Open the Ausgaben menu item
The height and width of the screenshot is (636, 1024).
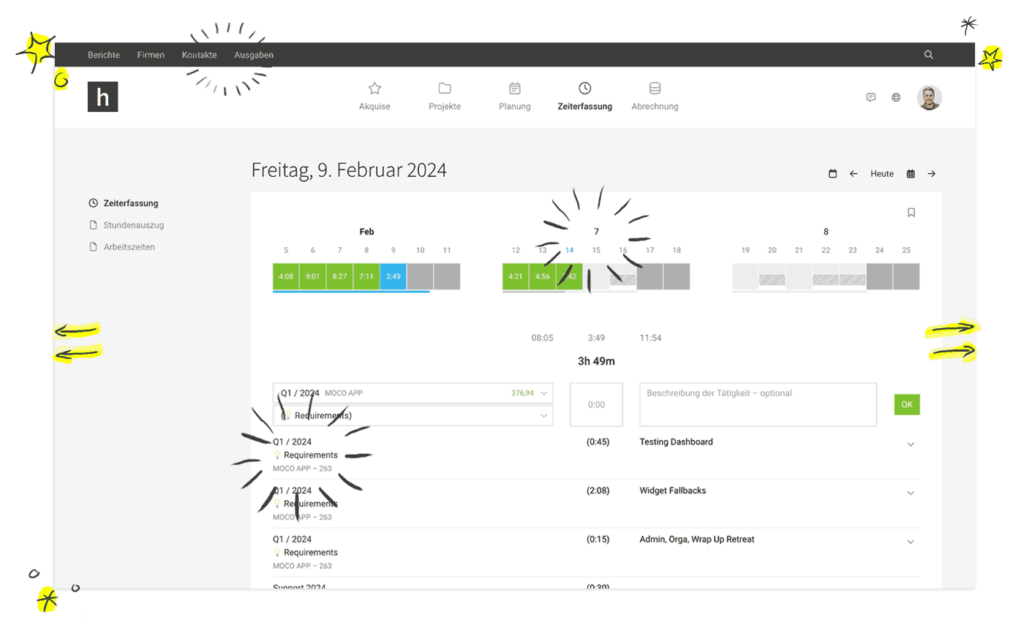coord(253,55)
